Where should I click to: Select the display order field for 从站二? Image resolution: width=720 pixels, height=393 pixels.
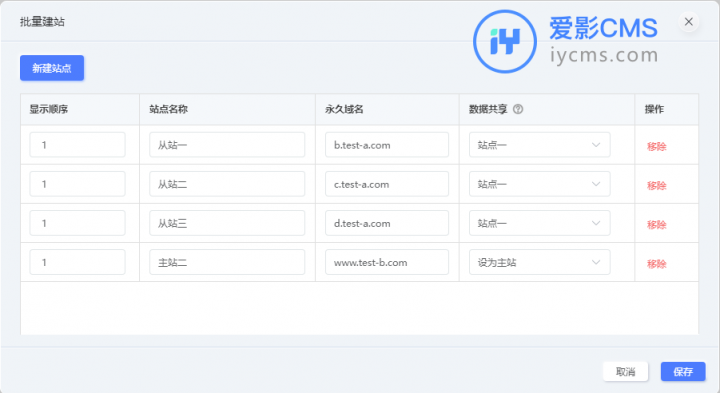[x=78, y=184]
